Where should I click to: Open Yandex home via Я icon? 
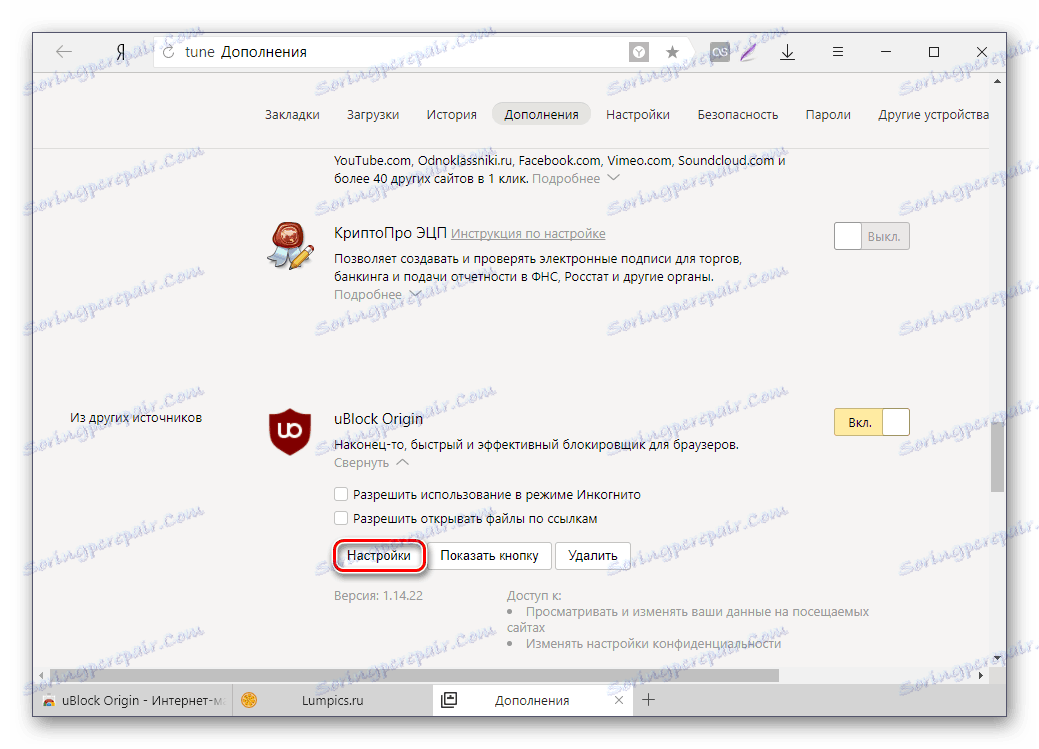pyautogui.click(x=121, y=52)
